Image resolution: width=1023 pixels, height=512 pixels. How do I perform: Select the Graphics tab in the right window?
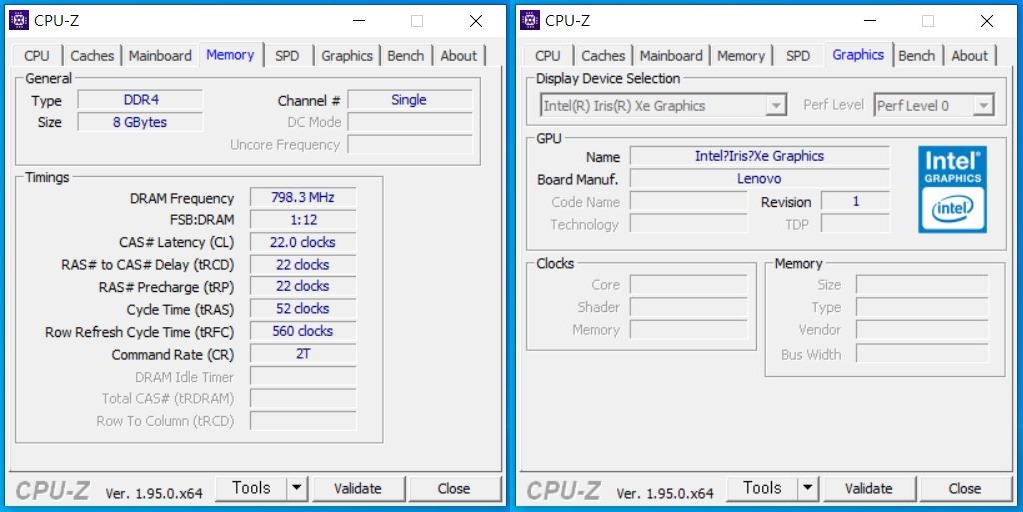point(858,55)
